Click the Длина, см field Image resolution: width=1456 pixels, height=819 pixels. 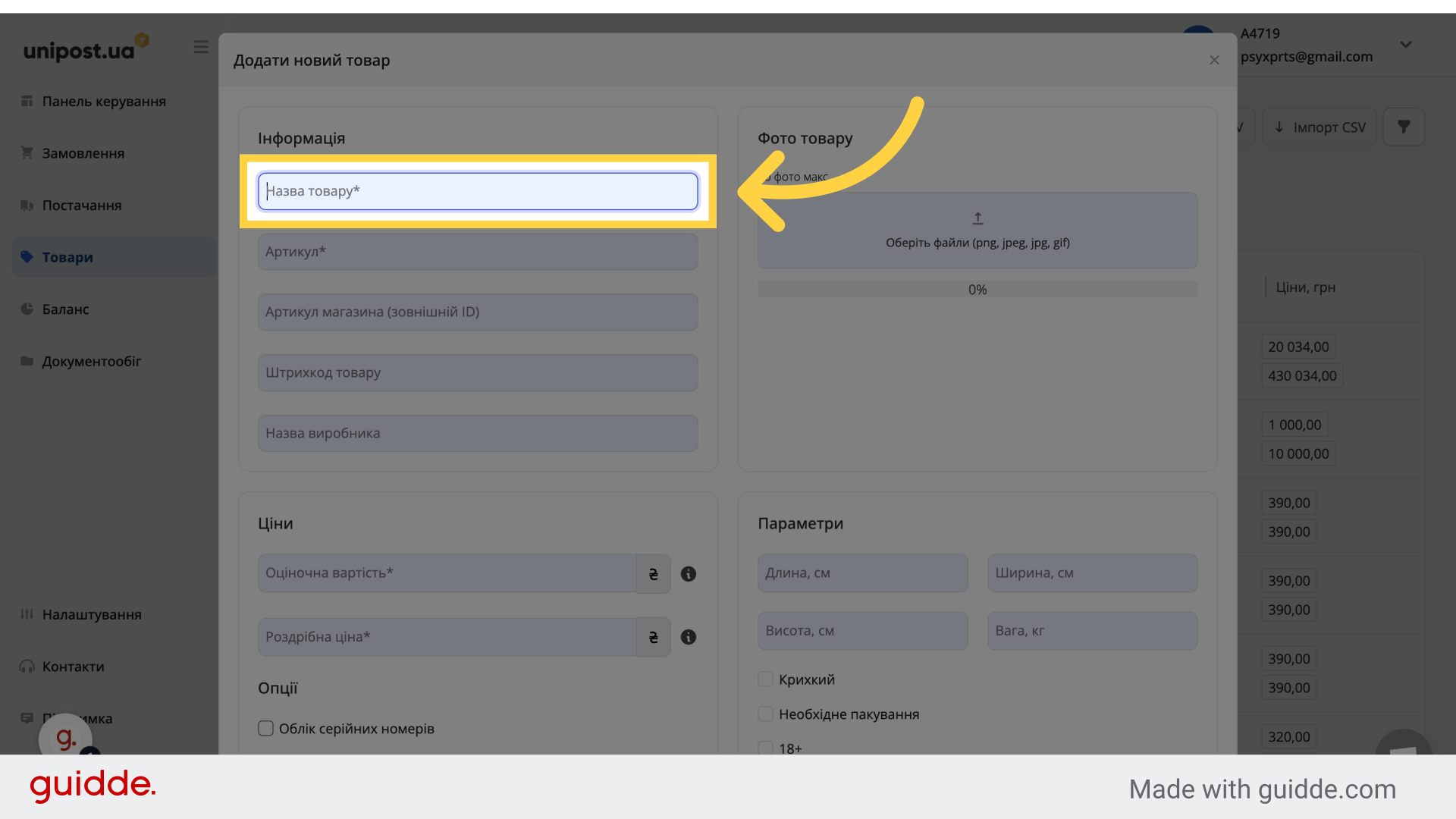point(863,573)
